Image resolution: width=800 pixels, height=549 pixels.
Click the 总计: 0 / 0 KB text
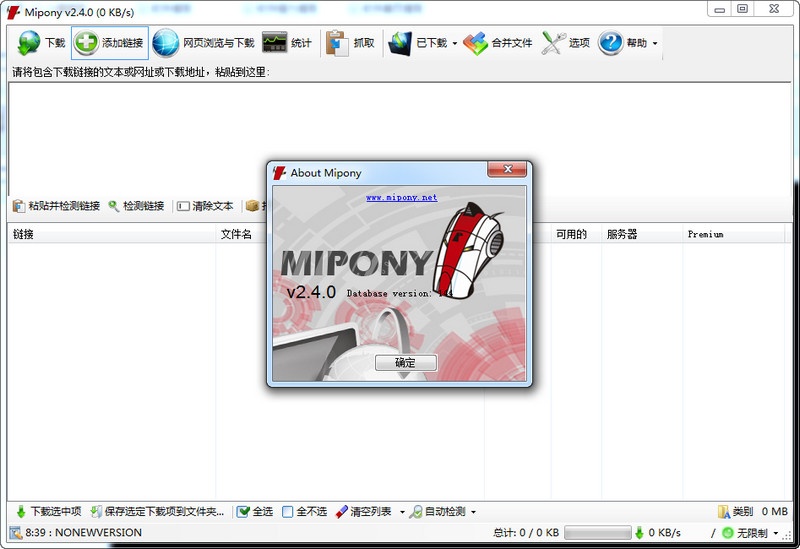point(526,533)
